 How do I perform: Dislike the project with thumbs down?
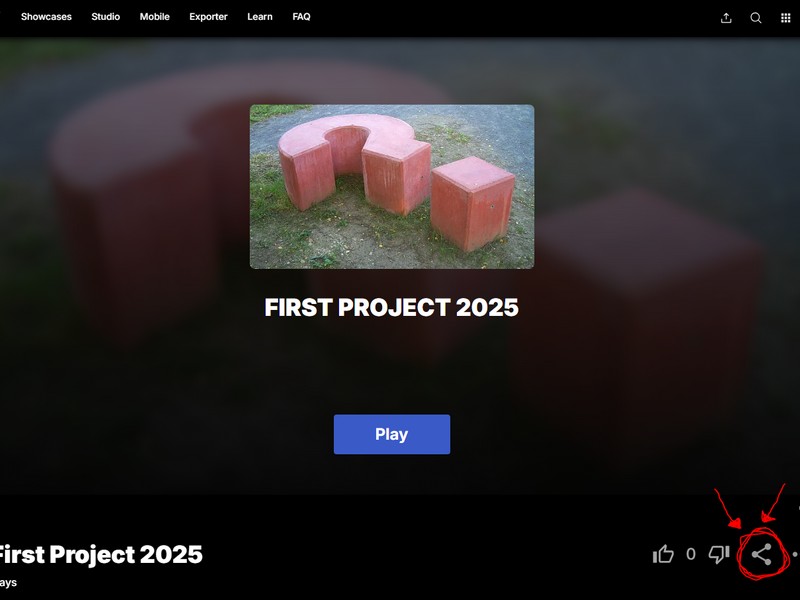point(719,554)
